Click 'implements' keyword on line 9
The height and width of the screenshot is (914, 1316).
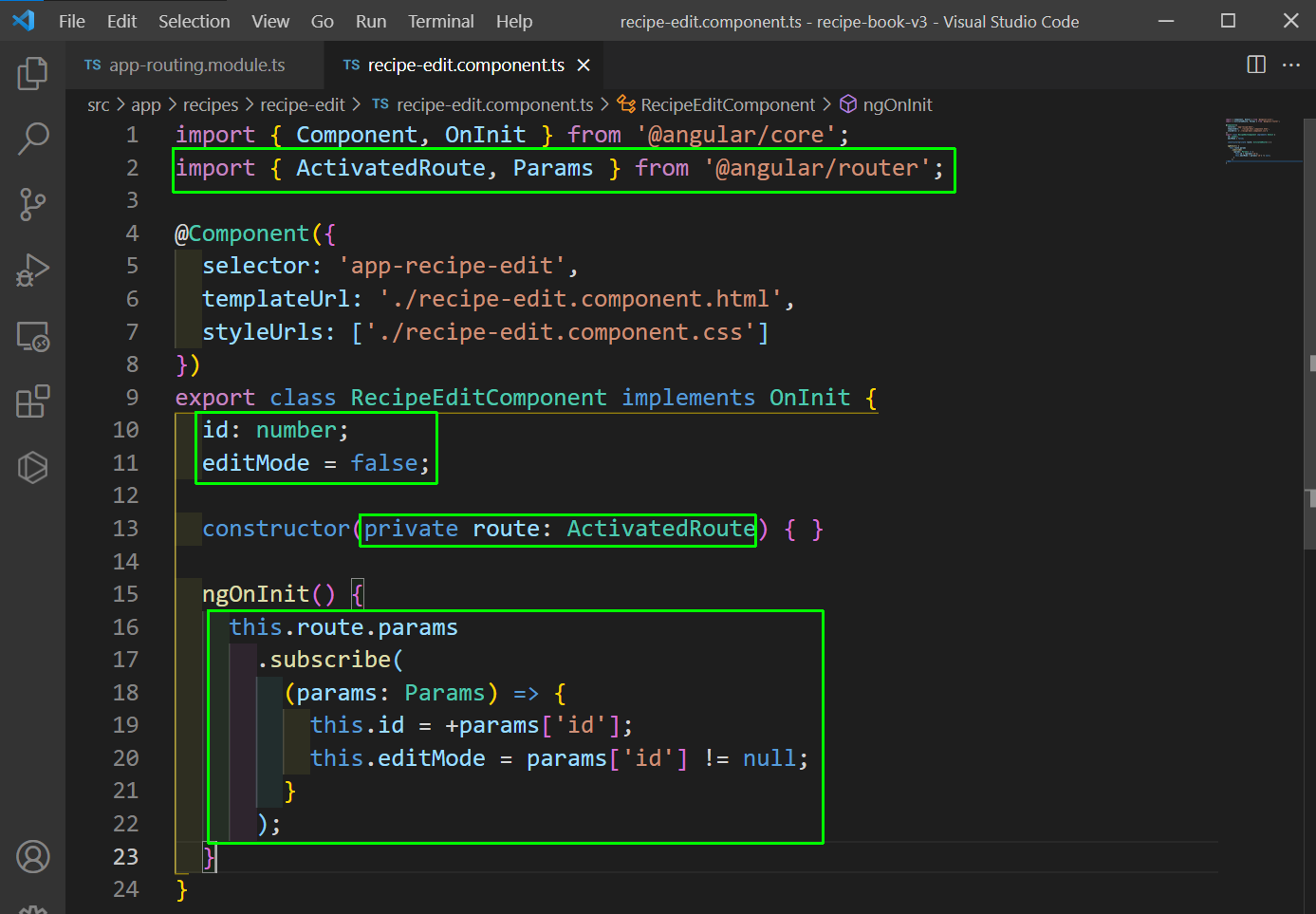[x=689, y=398]
